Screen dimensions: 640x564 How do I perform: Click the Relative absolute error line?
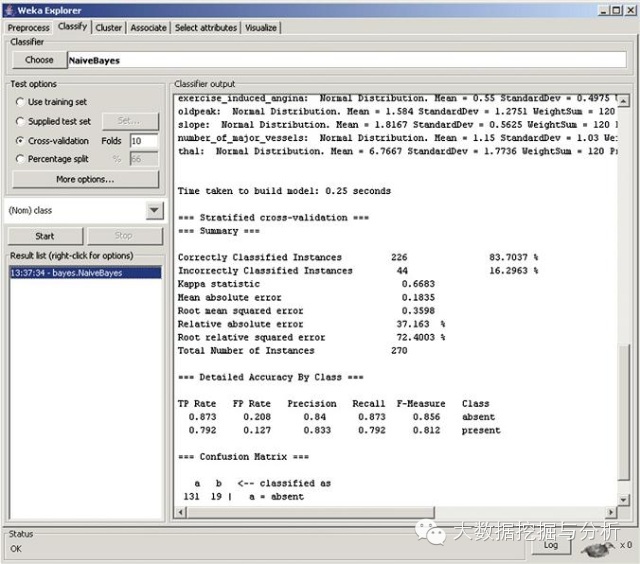(312, 324)
